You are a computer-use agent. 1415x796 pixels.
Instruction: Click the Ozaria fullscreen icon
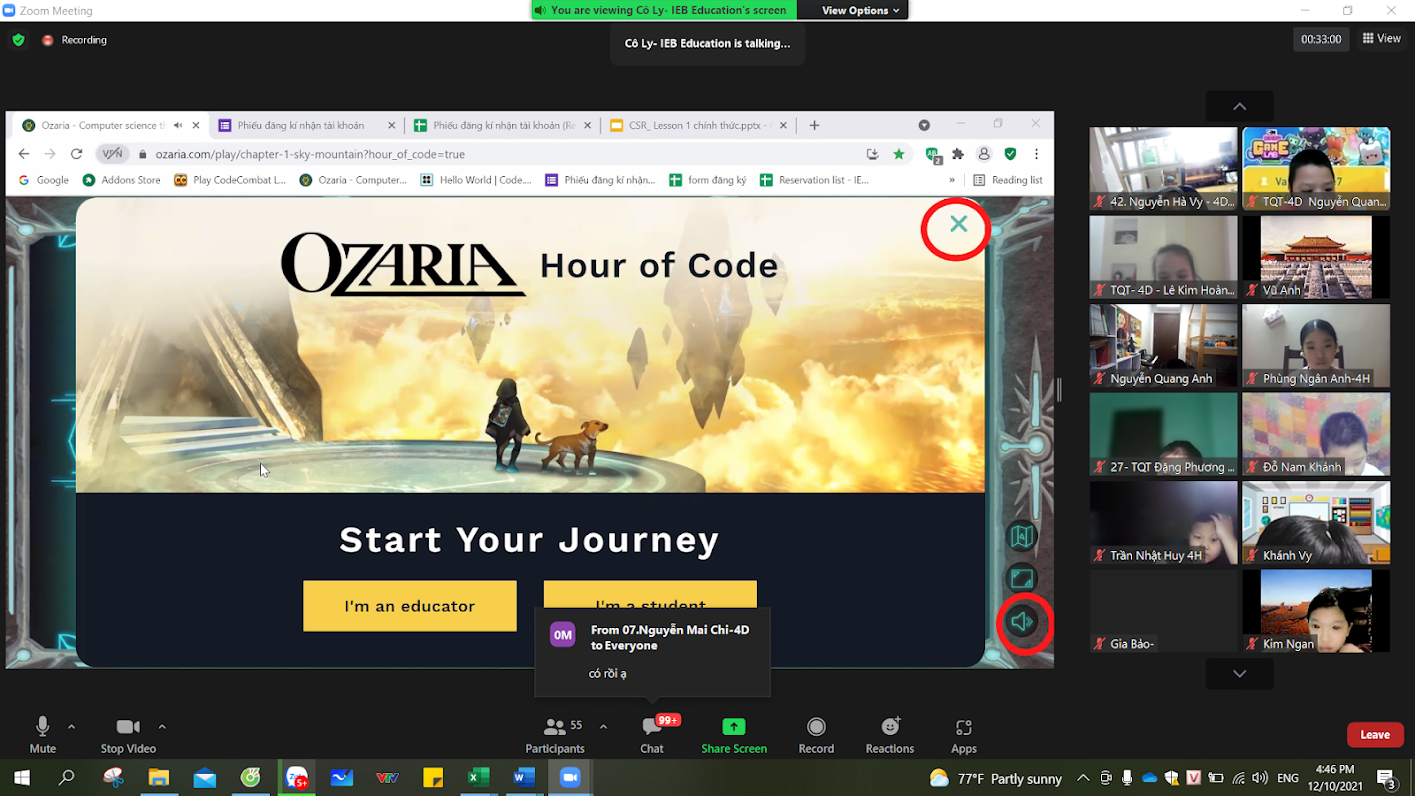pyautogui.click(x=1022, y=579)
